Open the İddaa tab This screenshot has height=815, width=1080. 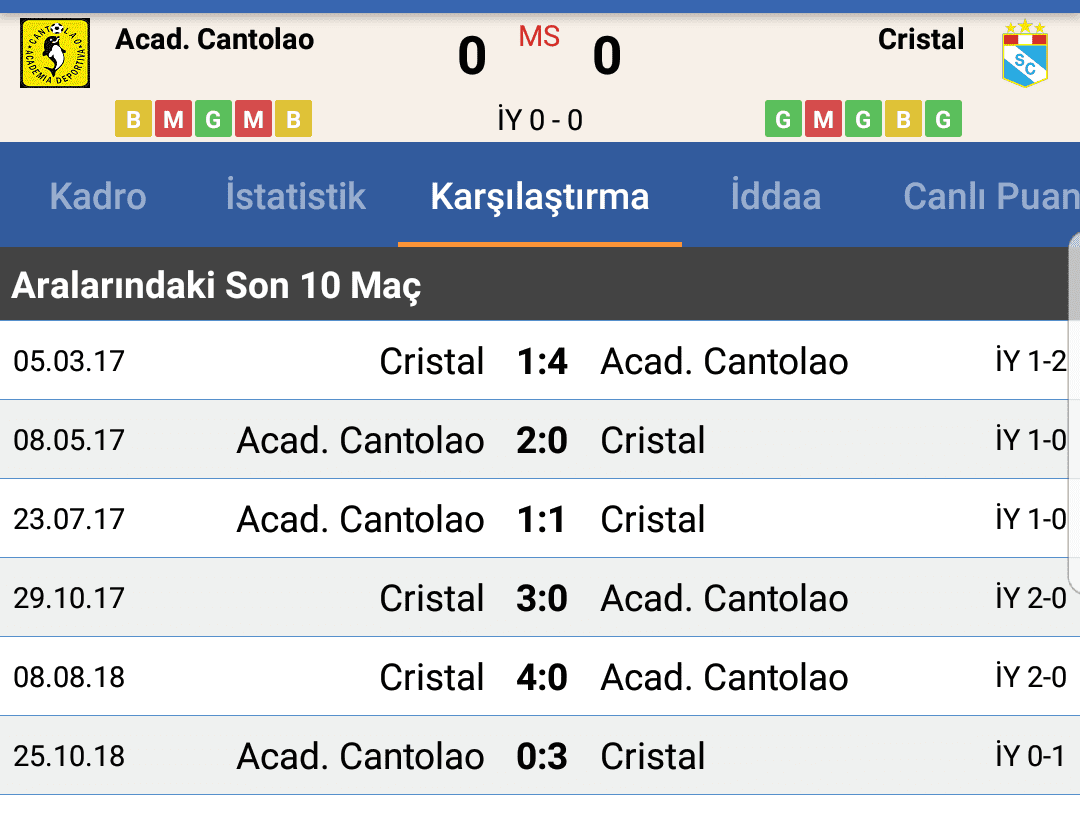pos(776,196)
